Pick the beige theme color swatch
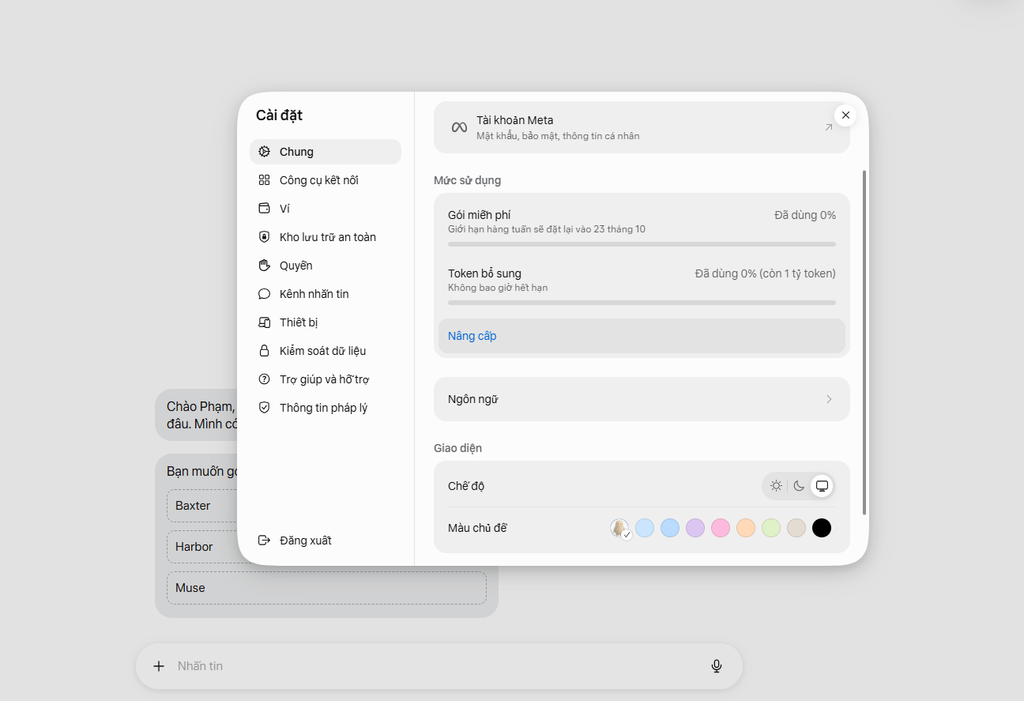This screenshot has height=701, width=1024. [x=796, y=528]
